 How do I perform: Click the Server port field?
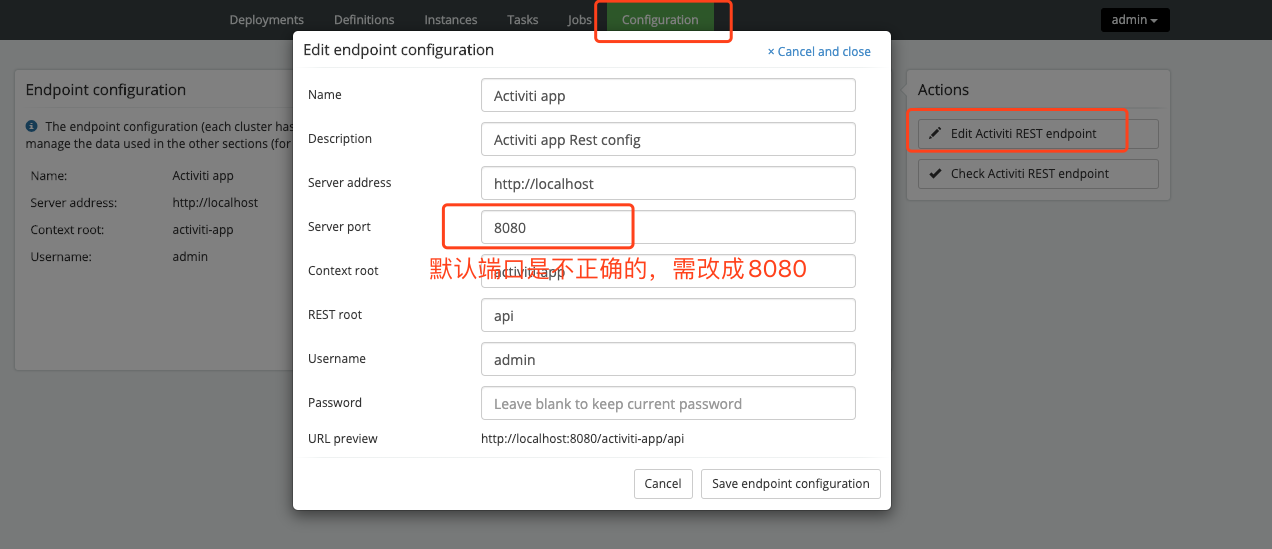668,227
